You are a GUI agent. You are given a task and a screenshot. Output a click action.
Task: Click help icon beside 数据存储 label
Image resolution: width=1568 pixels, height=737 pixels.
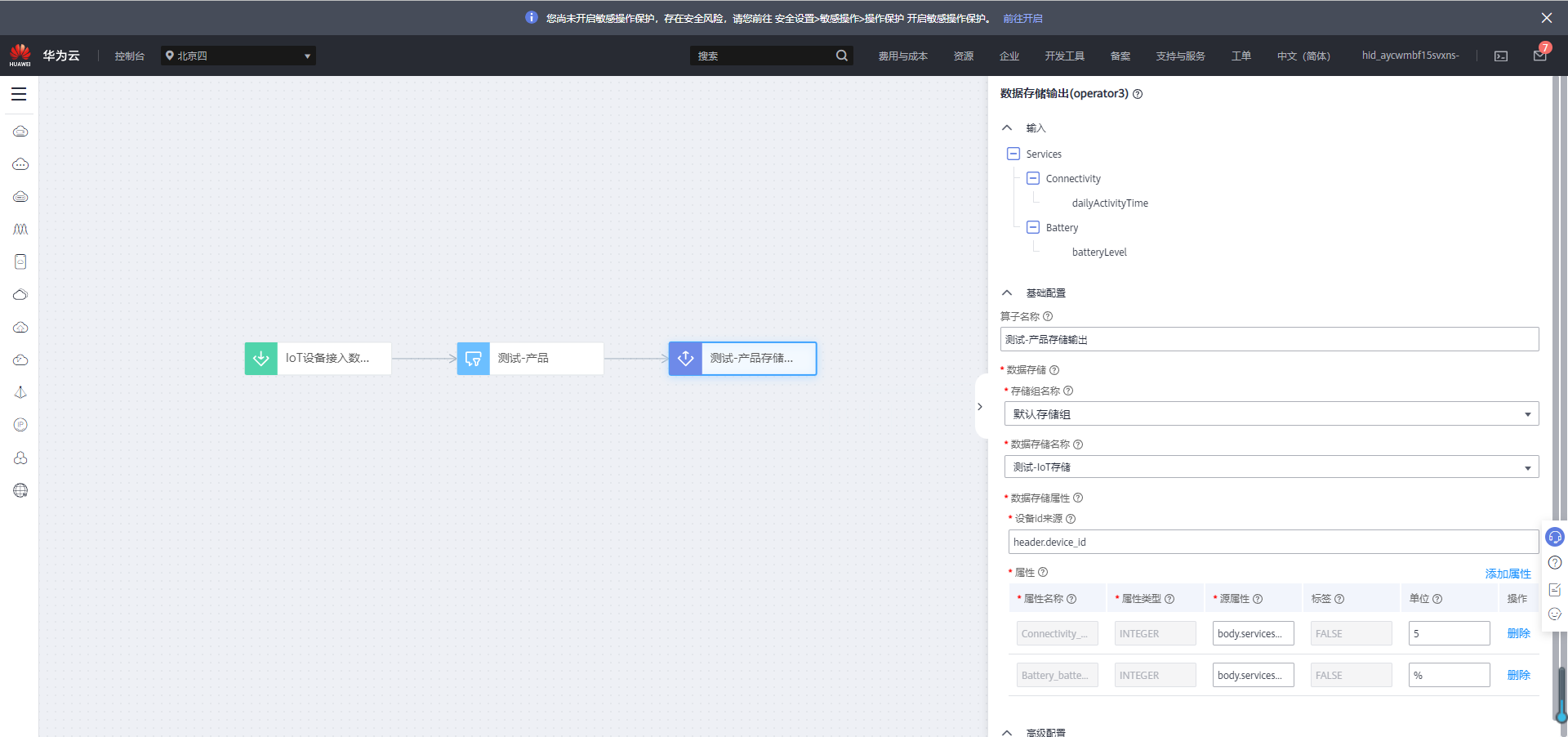click(1054, 370)
